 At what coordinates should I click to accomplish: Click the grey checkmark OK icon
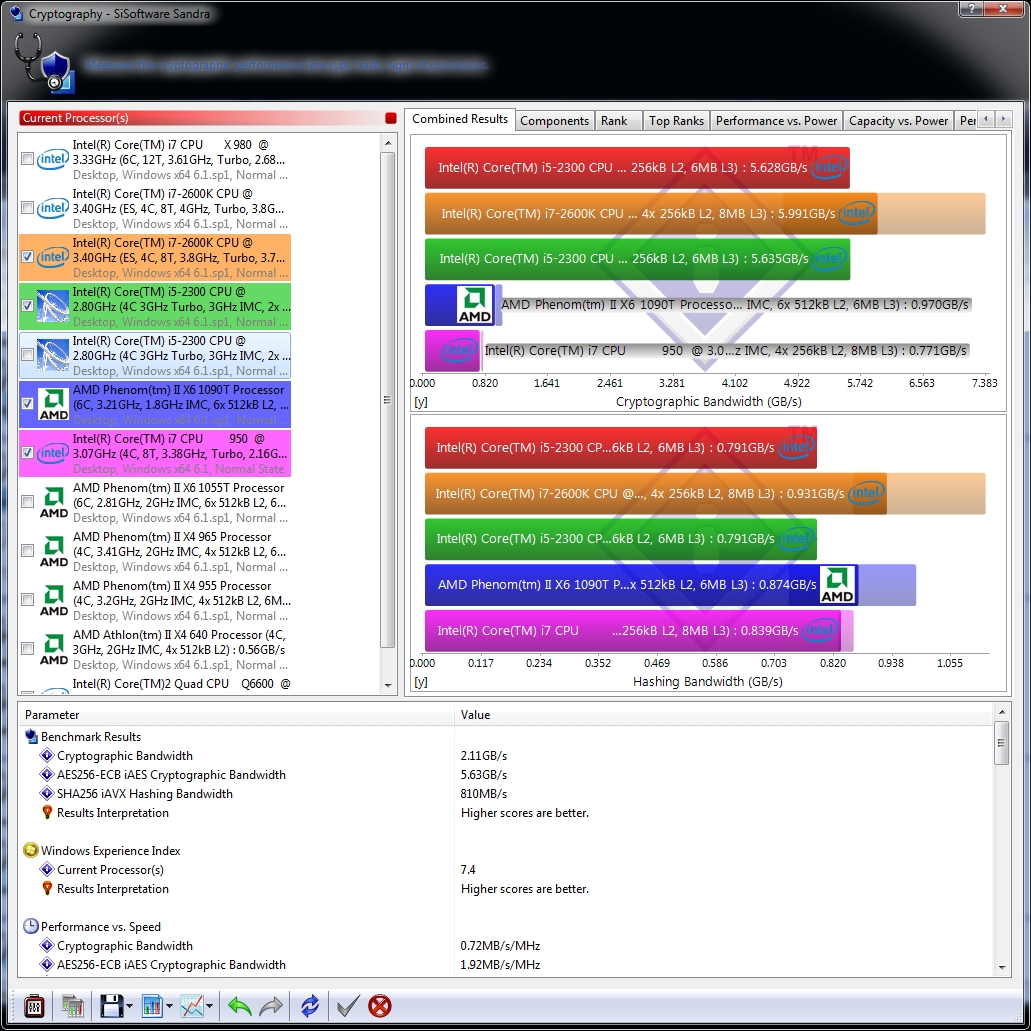[x=347, y=1005]
